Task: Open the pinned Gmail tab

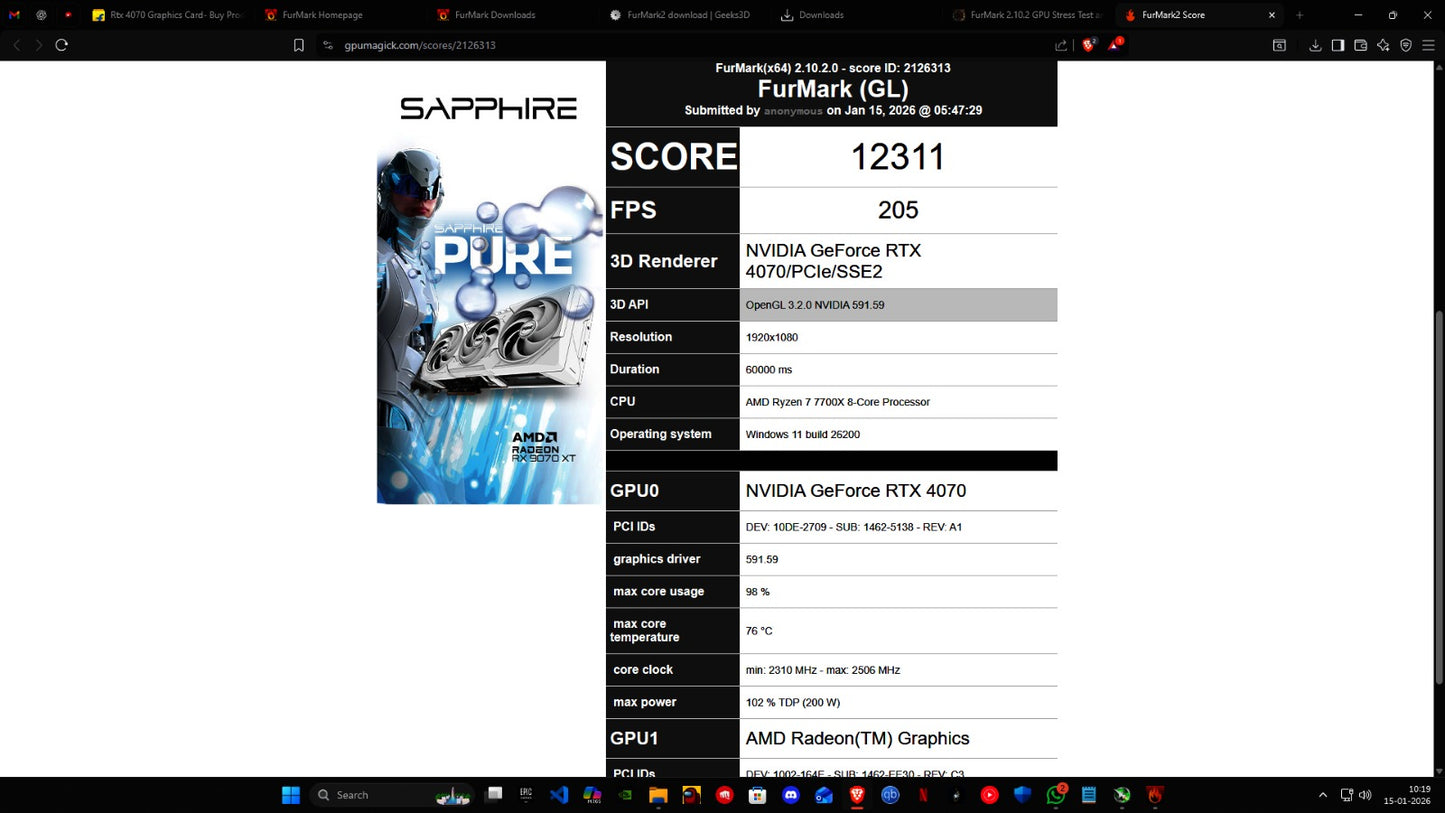Action: tap(14, 15)
